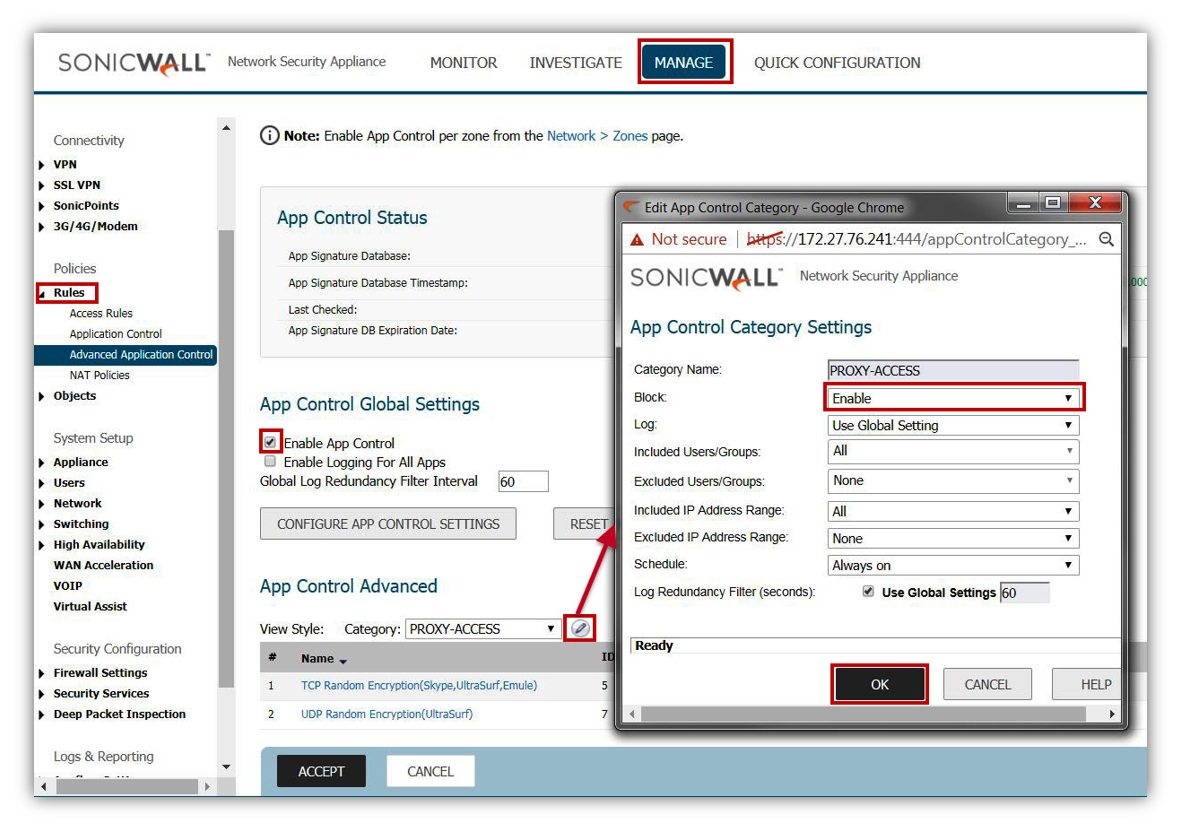The height and width of the screenshot is (826, 1184).
Task: Click CANCEL in the popup dialog
Action: [987, 685]
